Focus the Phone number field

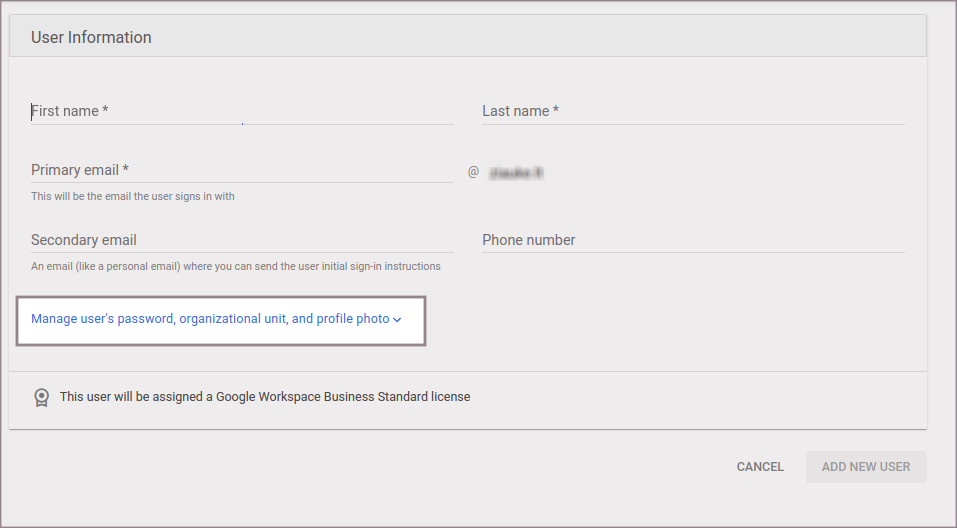(x=692, y=240)
